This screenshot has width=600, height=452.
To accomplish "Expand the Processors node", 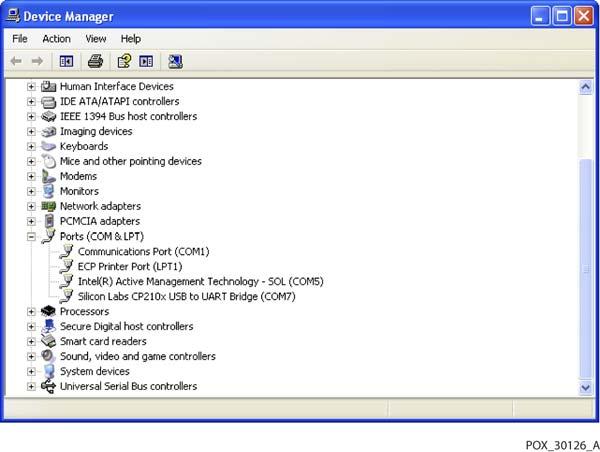I will point(31,312).
